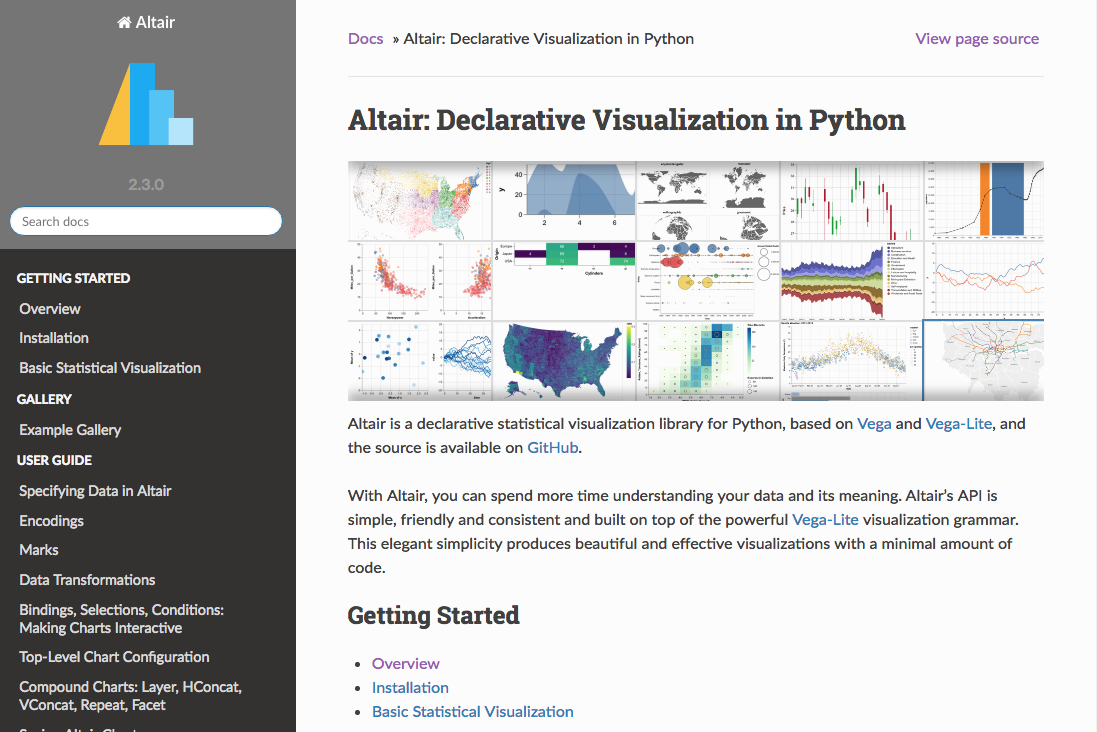Open the red-green candlestick chart thumbnail

point(853,201)
